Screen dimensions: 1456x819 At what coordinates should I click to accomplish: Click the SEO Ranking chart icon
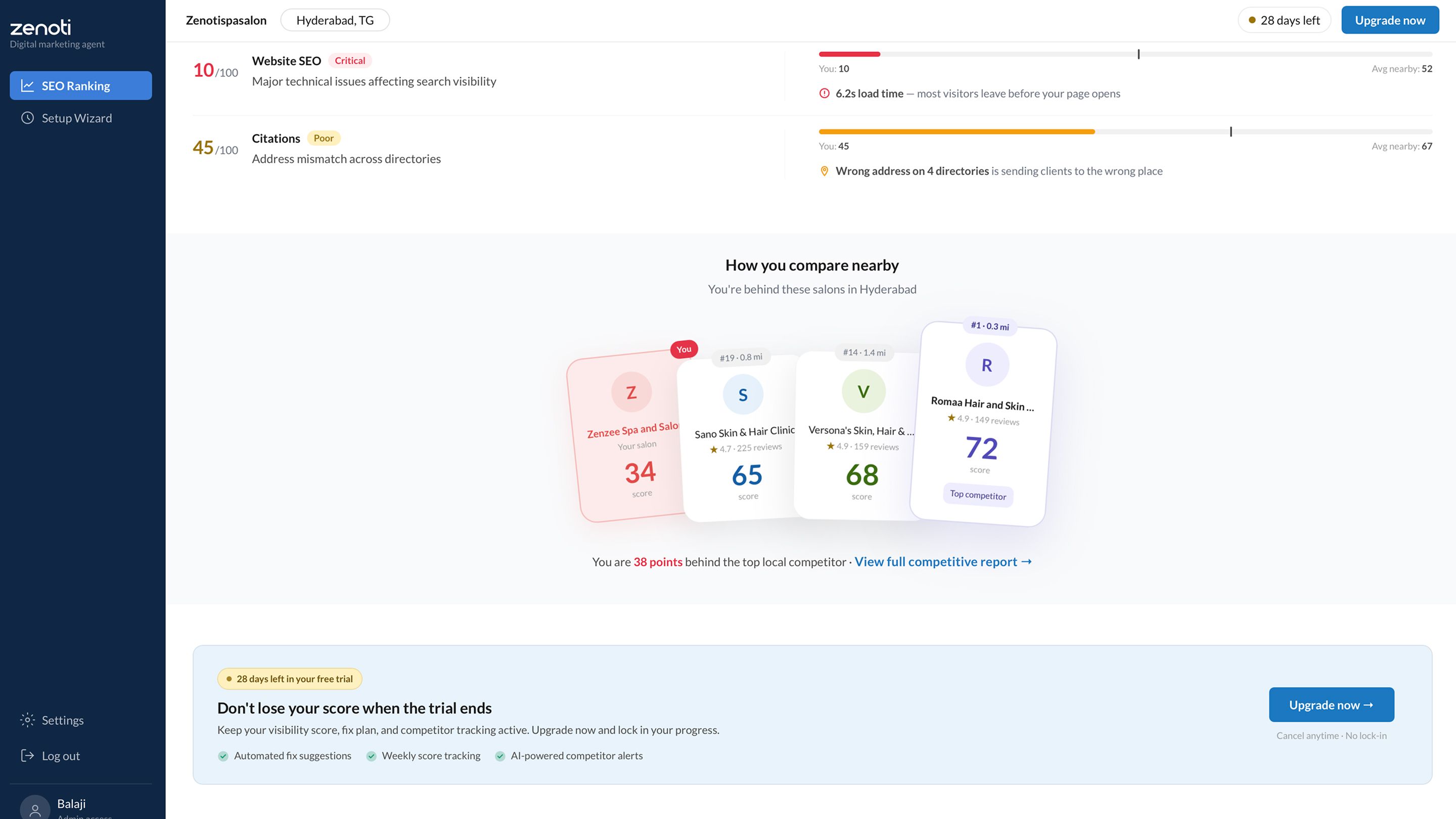pos(27,86)
